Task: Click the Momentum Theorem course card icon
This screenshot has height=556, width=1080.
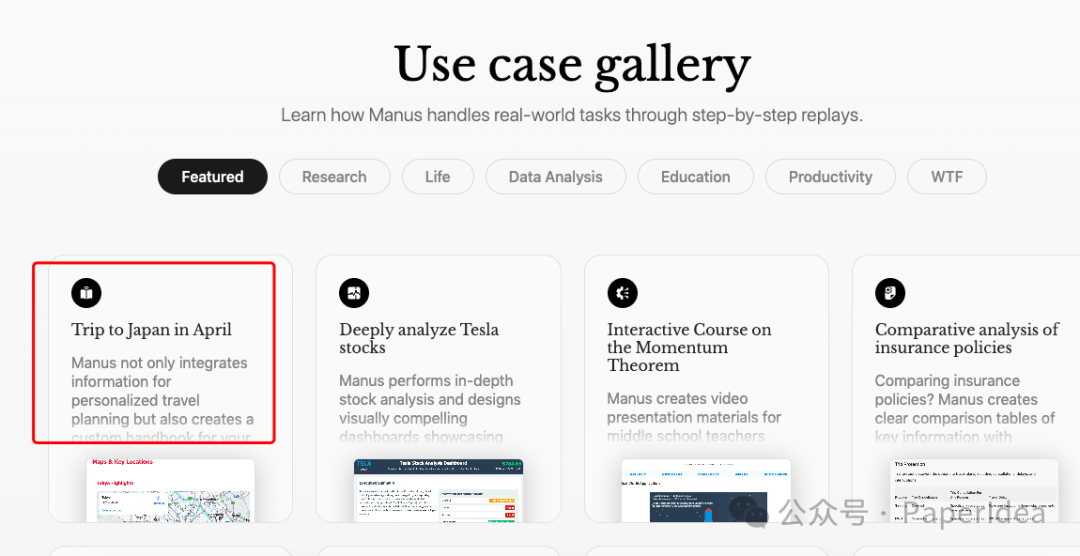Action: [x=622, y=293]
